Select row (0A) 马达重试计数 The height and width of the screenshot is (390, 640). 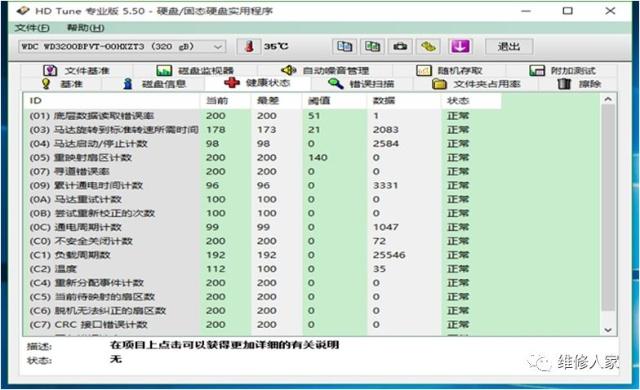[x=312, y=199]
